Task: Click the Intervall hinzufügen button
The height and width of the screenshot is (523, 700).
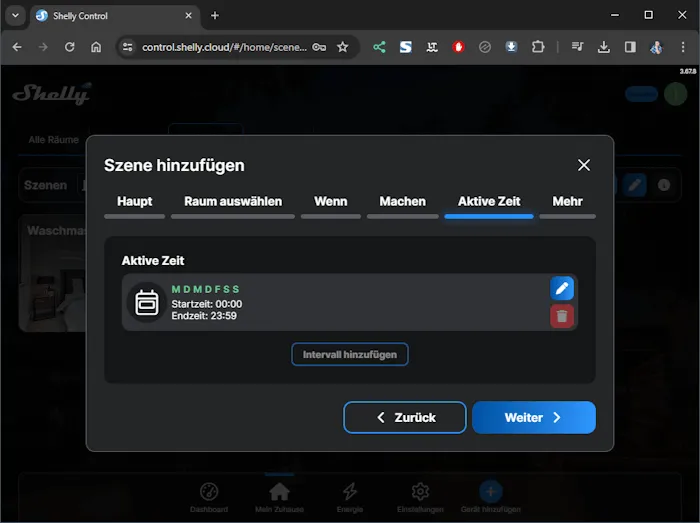Action: [x=350, y=354]
